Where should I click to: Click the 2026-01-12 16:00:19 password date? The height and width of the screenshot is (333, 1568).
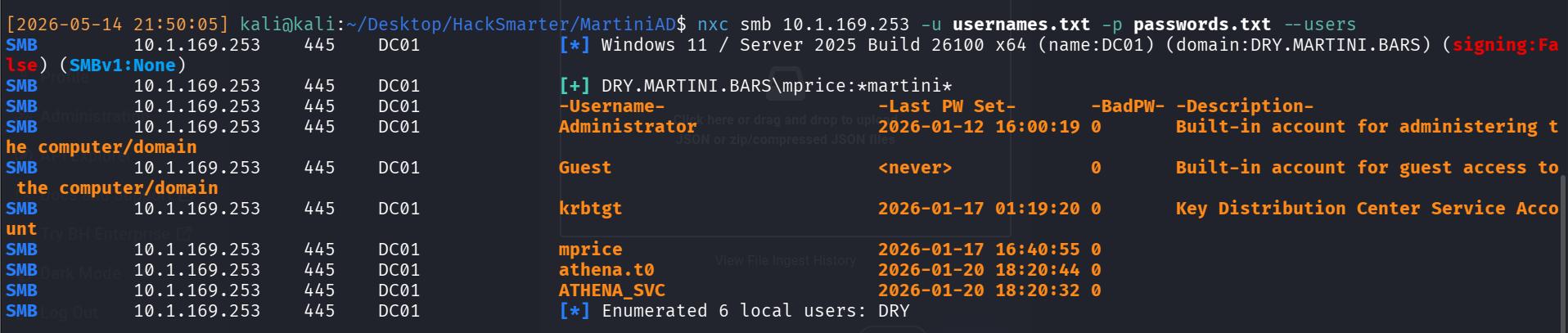(x=979, y=127)
